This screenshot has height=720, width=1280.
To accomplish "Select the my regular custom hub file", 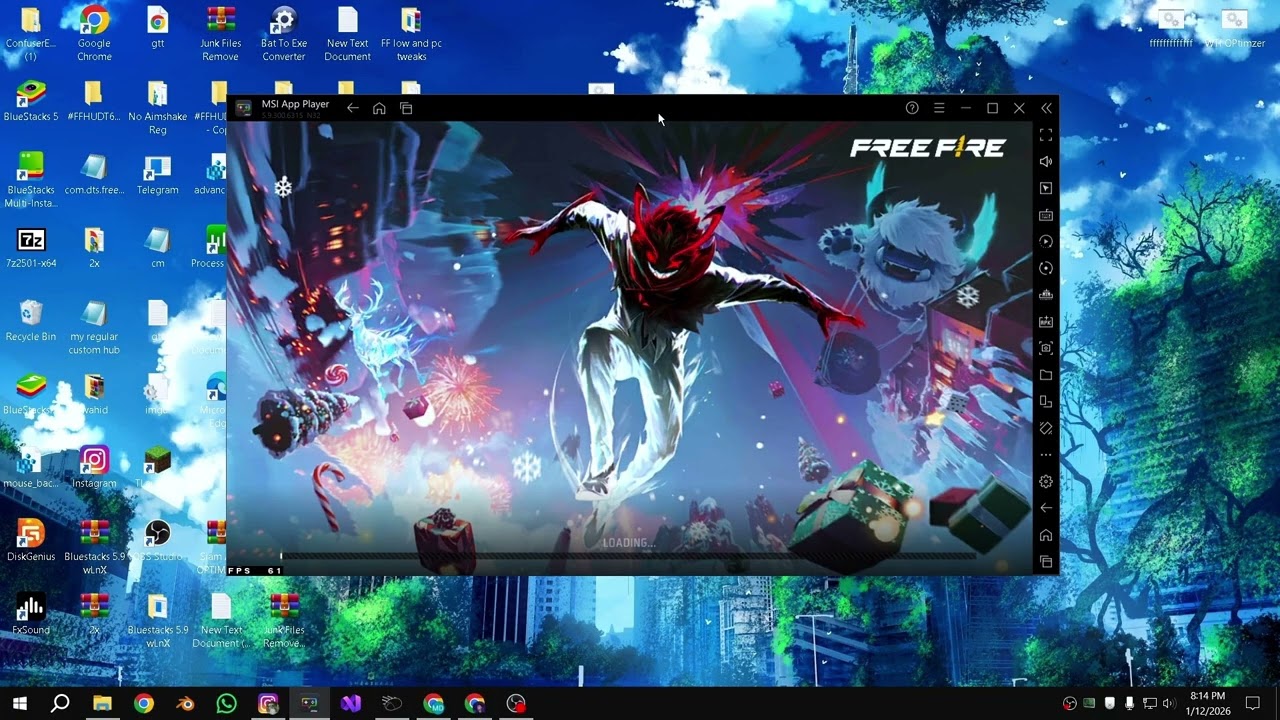I will tap(94, 327).
